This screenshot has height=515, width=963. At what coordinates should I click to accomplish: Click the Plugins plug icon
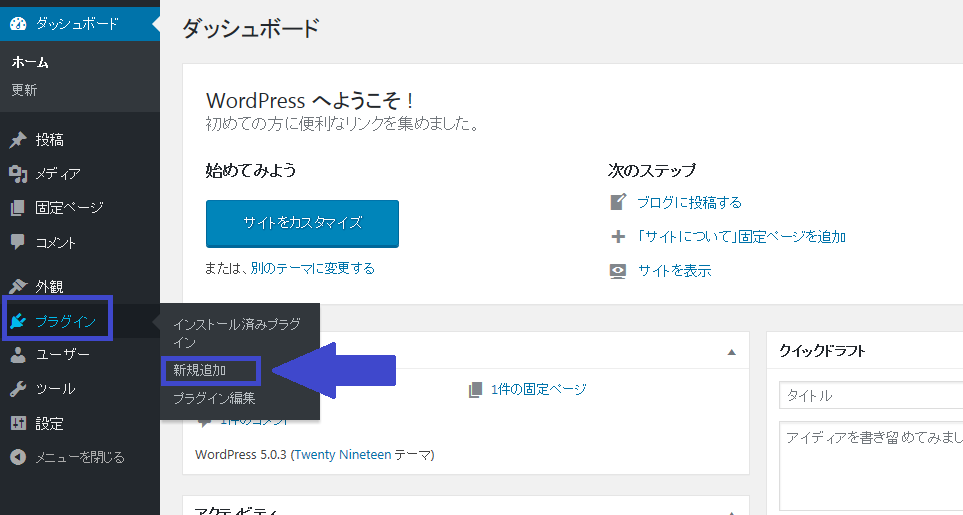(18, 321)
